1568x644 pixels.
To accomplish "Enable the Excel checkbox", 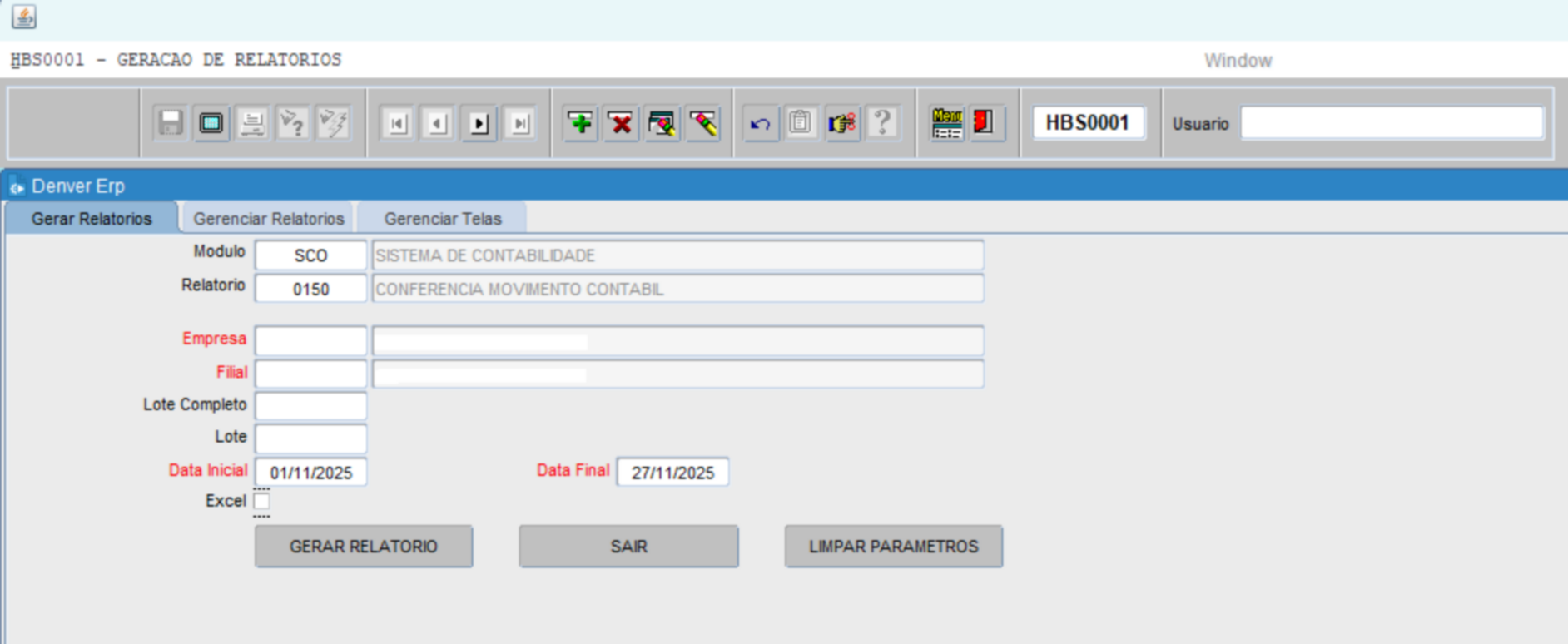I will tap(261, 501).
